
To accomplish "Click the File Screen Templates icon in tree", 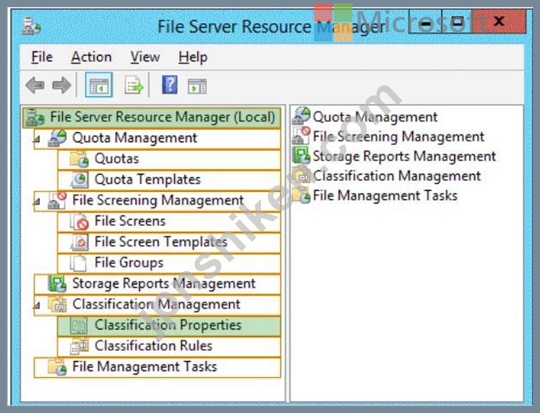I will coord(80,242).
